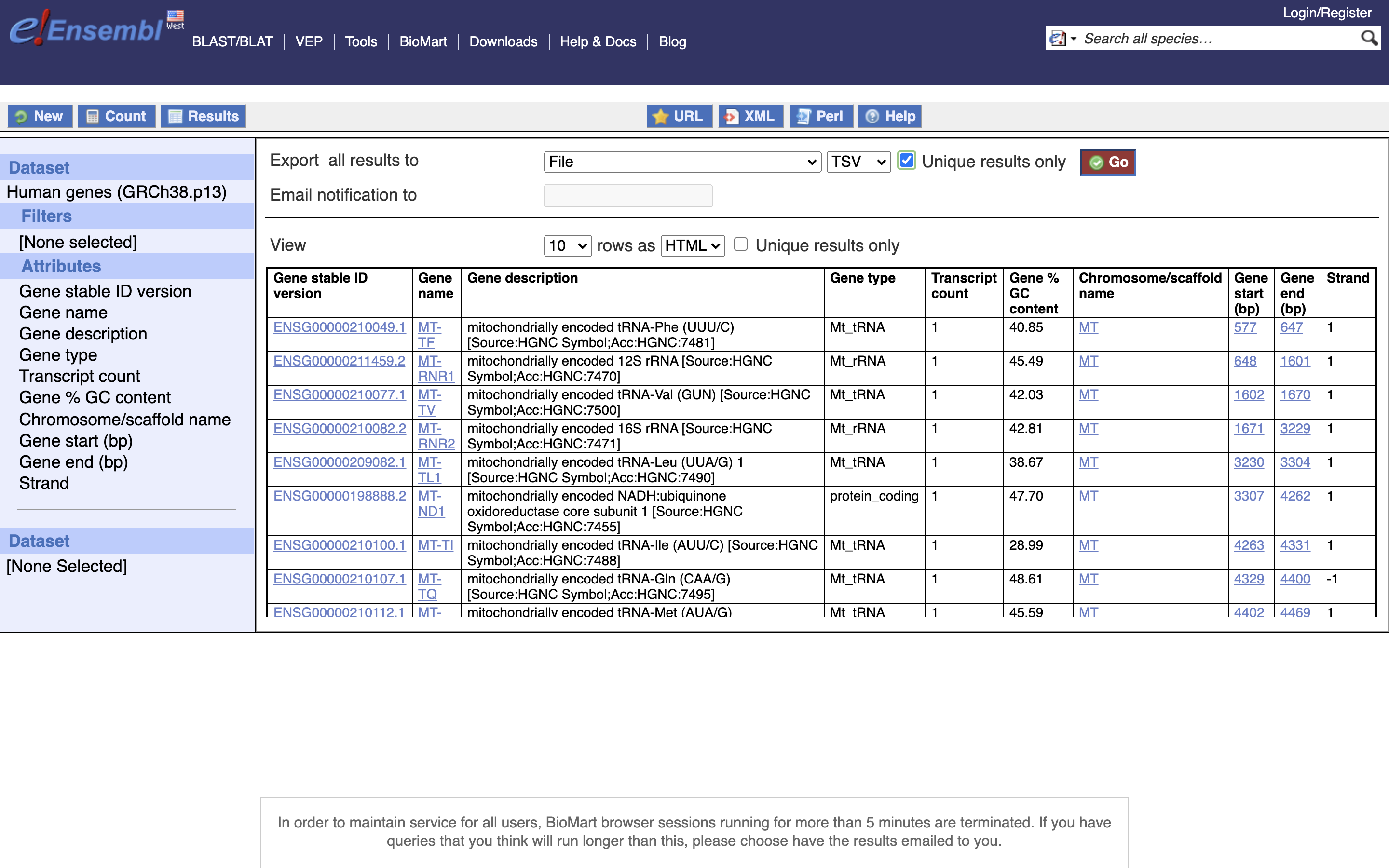
Task: Click the XML export button
Action: (751, 117)
